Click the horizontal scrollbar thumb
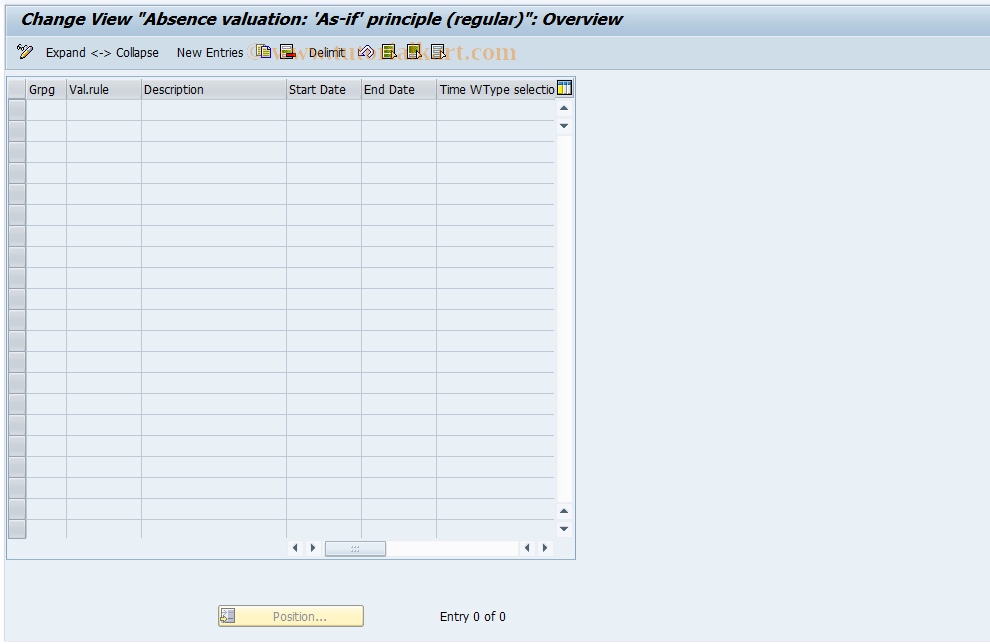Viewport: 990px width, 644px height. (355, 549)
